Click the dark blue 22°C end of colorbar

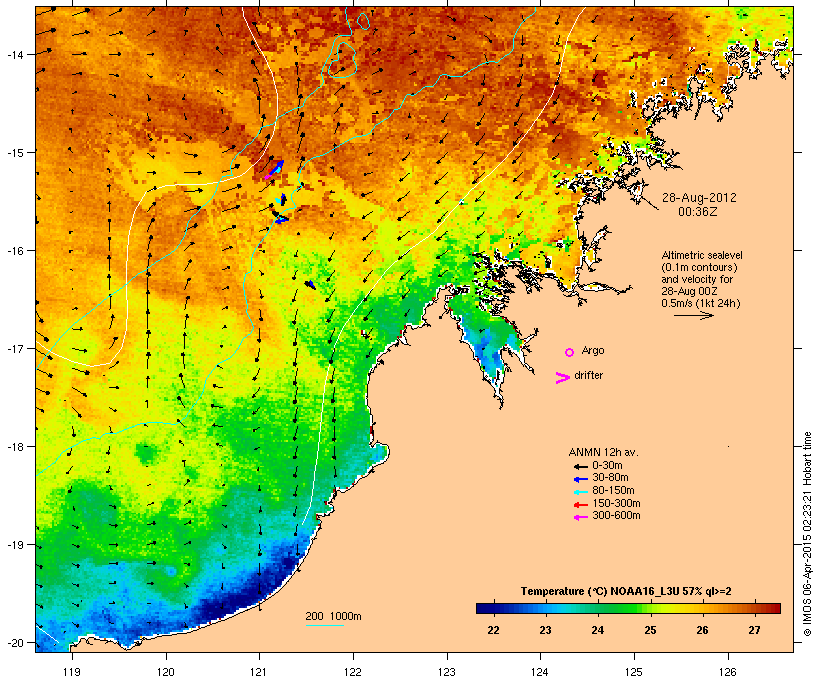pos(483,608)
